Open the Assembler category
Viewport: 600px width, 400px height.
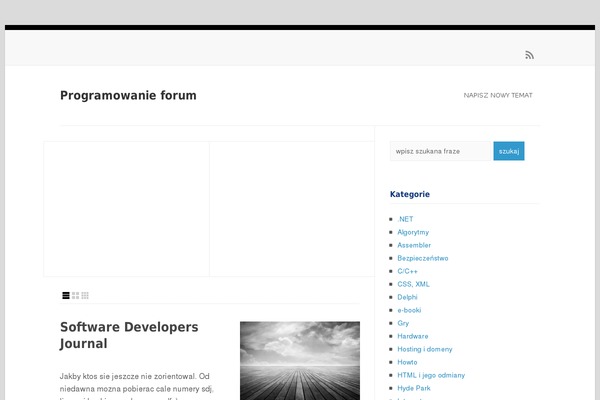click(x=414, y=245)
